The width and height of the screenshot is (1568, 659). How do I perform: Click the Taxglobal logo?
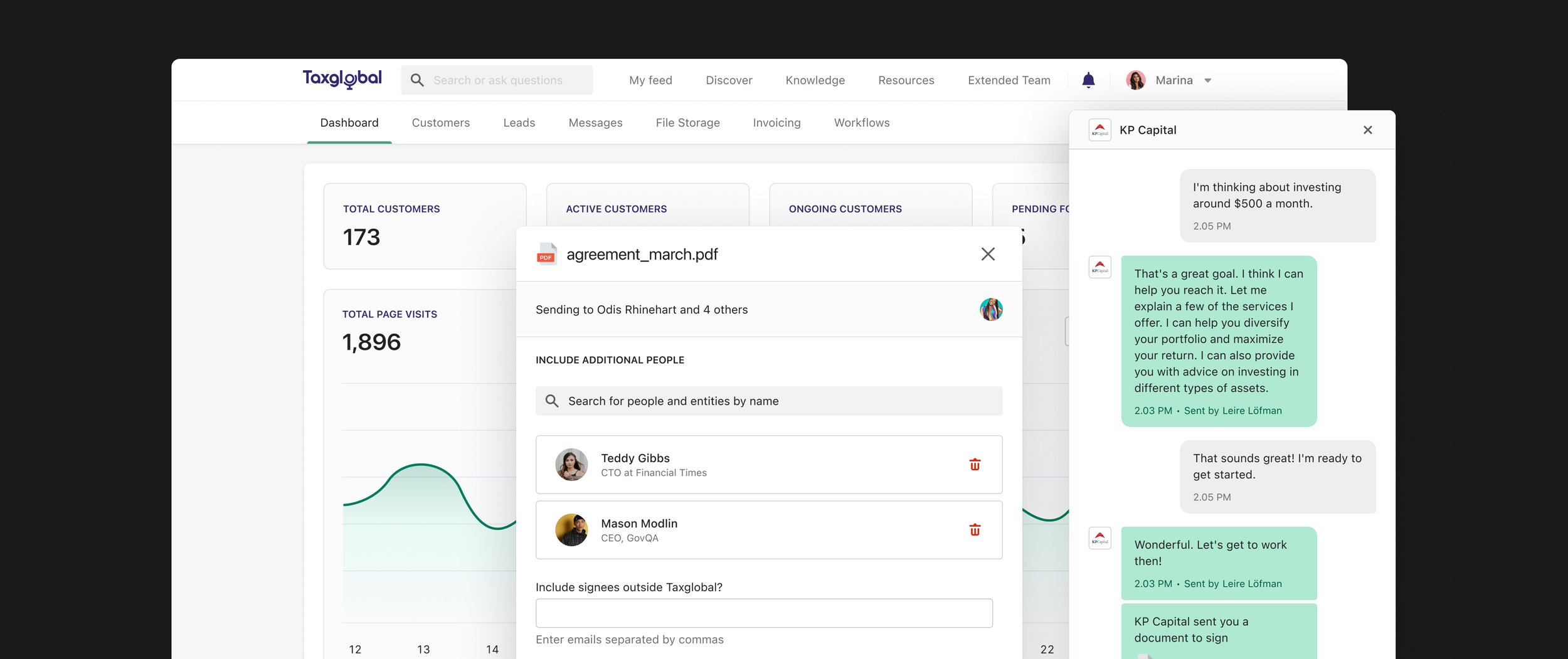[342, 80]
